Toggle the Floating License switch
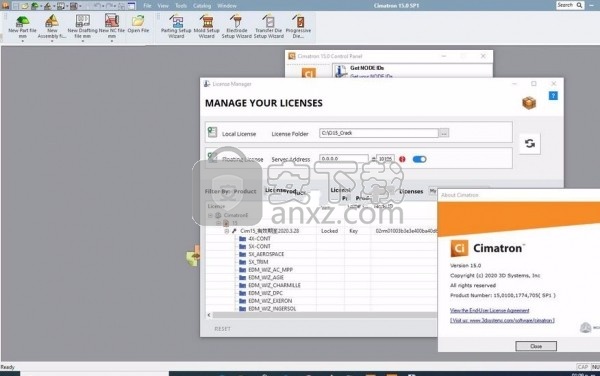The height and width of the screenshot is (376, 600). 419,159
